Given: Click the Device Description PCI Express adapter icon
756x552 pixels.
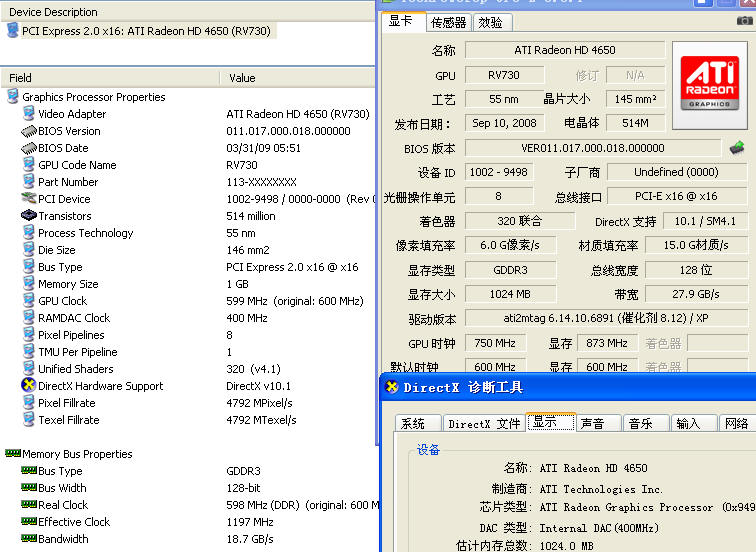Looking at the screenshot, I should [x=13, y=30].
